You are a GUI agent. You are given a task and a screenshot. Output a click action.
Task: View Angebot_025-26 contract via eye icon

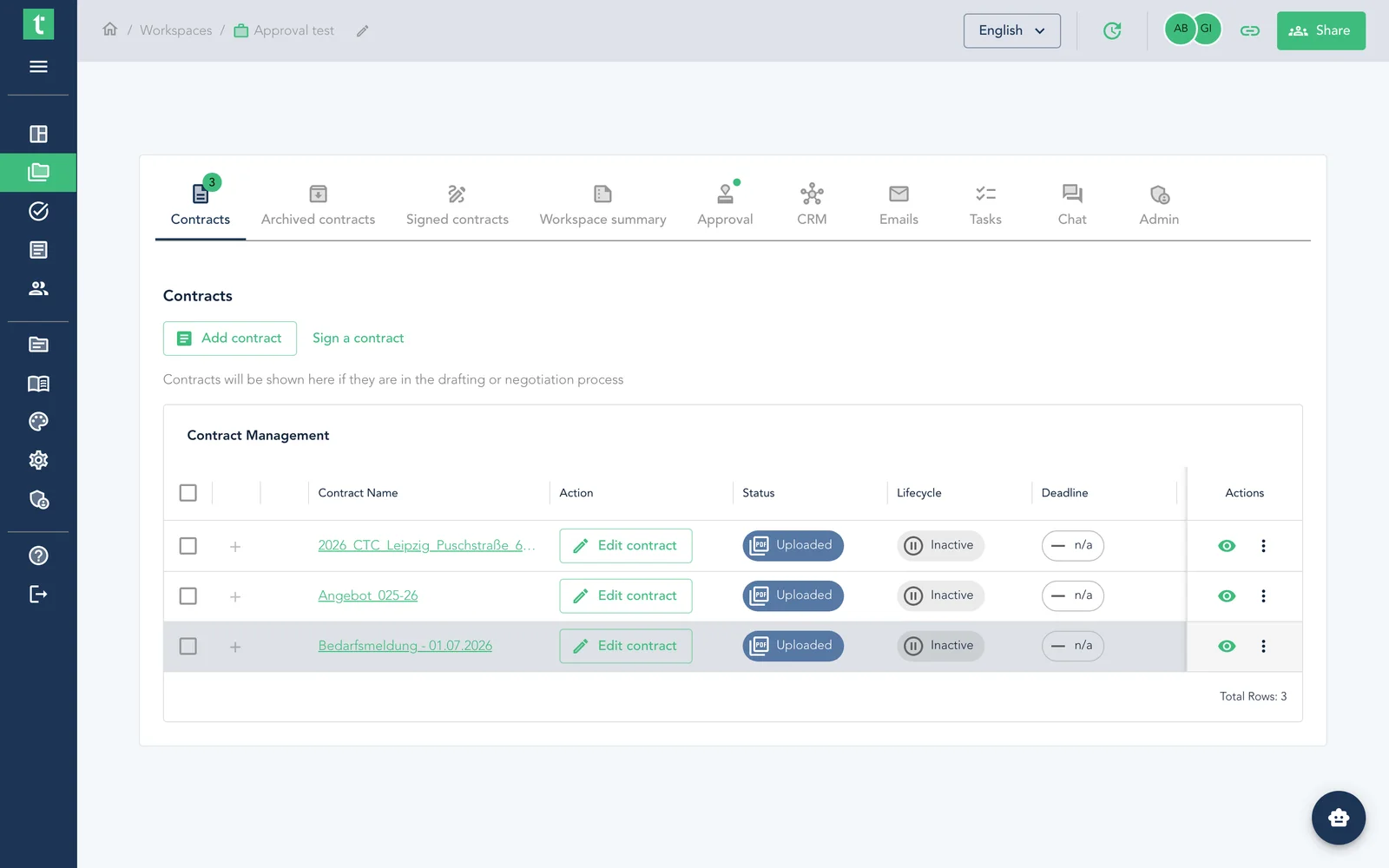click(x=1227, y=596)
